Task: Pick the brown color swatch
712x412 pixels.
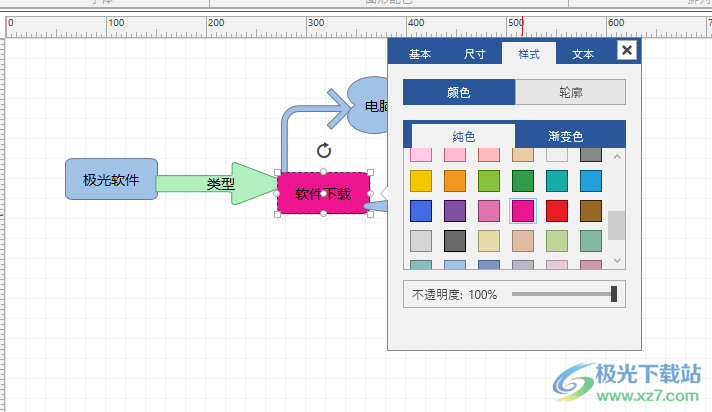Action: pyautogui.click(x=591, y=211)
